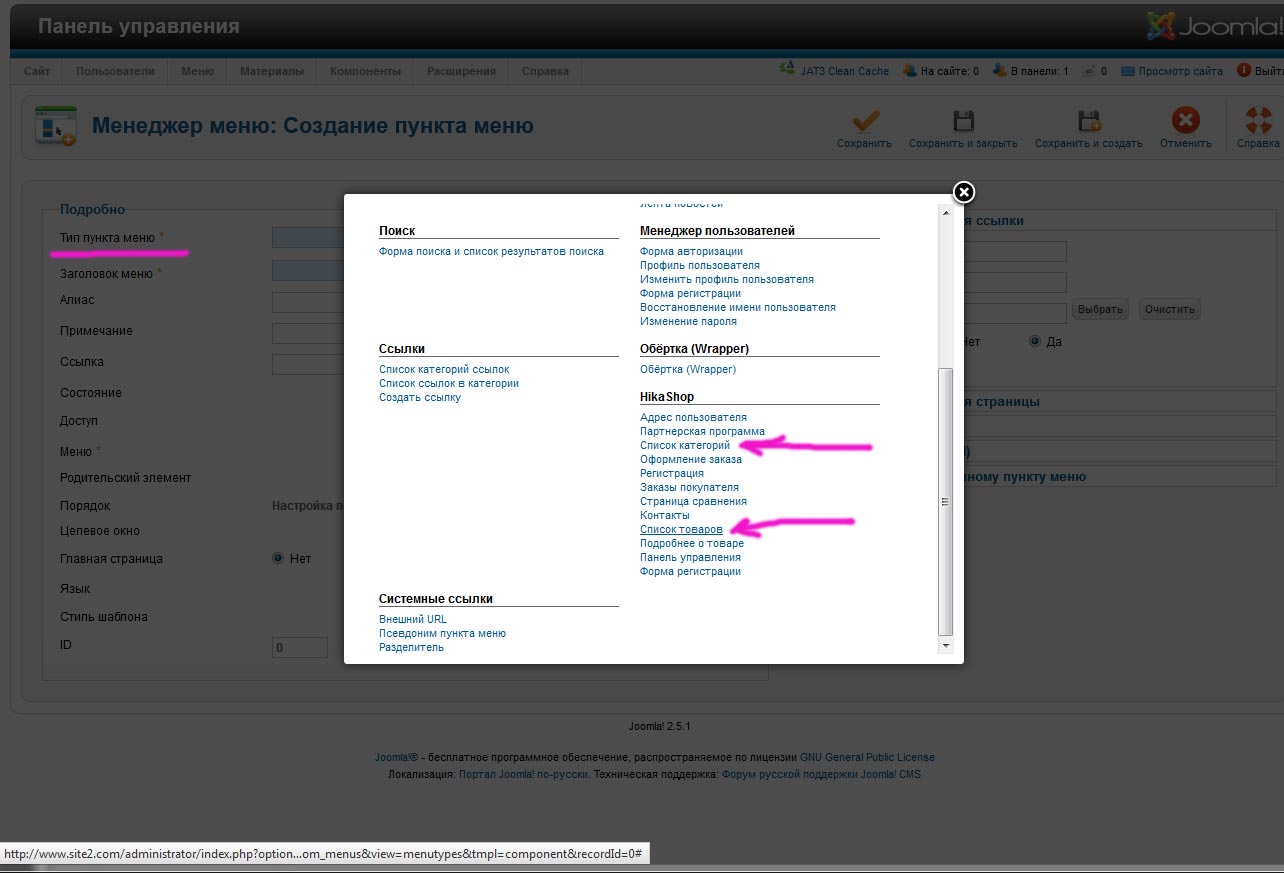Viewport: 1284px width, 873px height.
Task: Choose Список товаров menu type
Action: [681, 529]
